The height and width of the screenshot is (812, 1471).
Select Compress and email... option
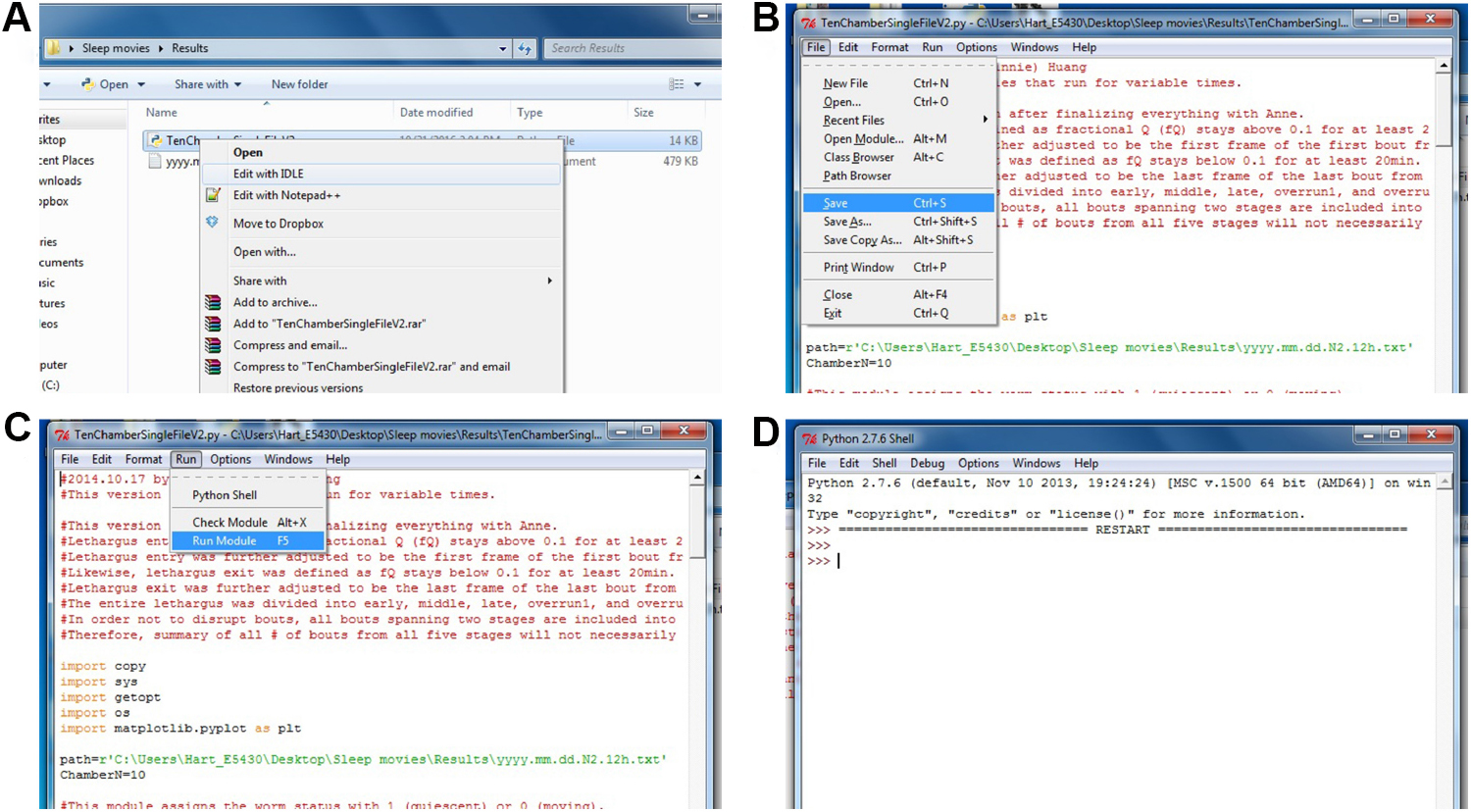[x=290, y=345]
